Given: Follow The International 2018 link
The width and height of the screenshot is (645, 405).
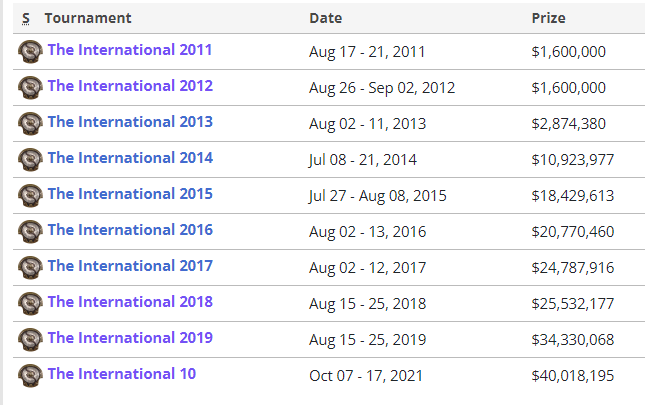Looking at the screenshot, I should (130, 302).
